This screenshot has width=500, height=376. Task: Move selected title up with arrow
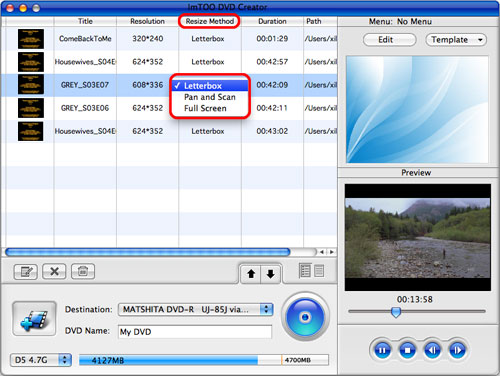[251, 274]
